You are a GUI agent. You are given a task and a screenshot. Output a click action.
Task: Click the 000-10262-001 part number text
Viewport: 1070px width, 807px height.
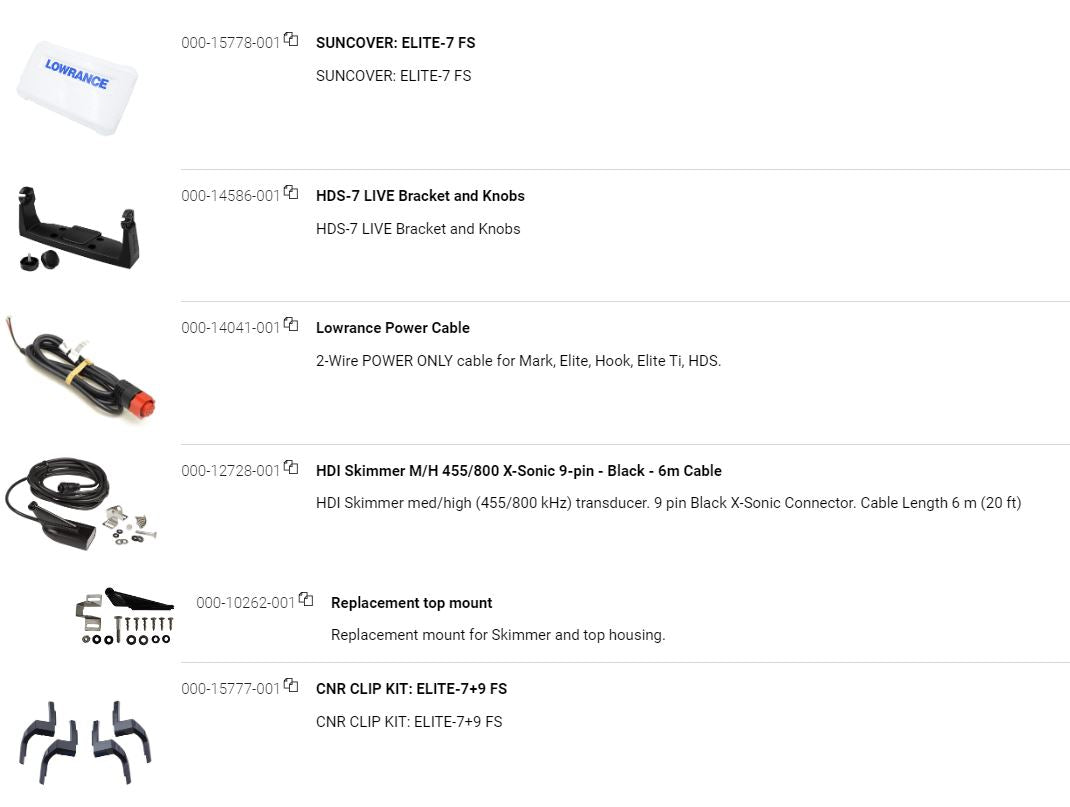coord(245,603)
